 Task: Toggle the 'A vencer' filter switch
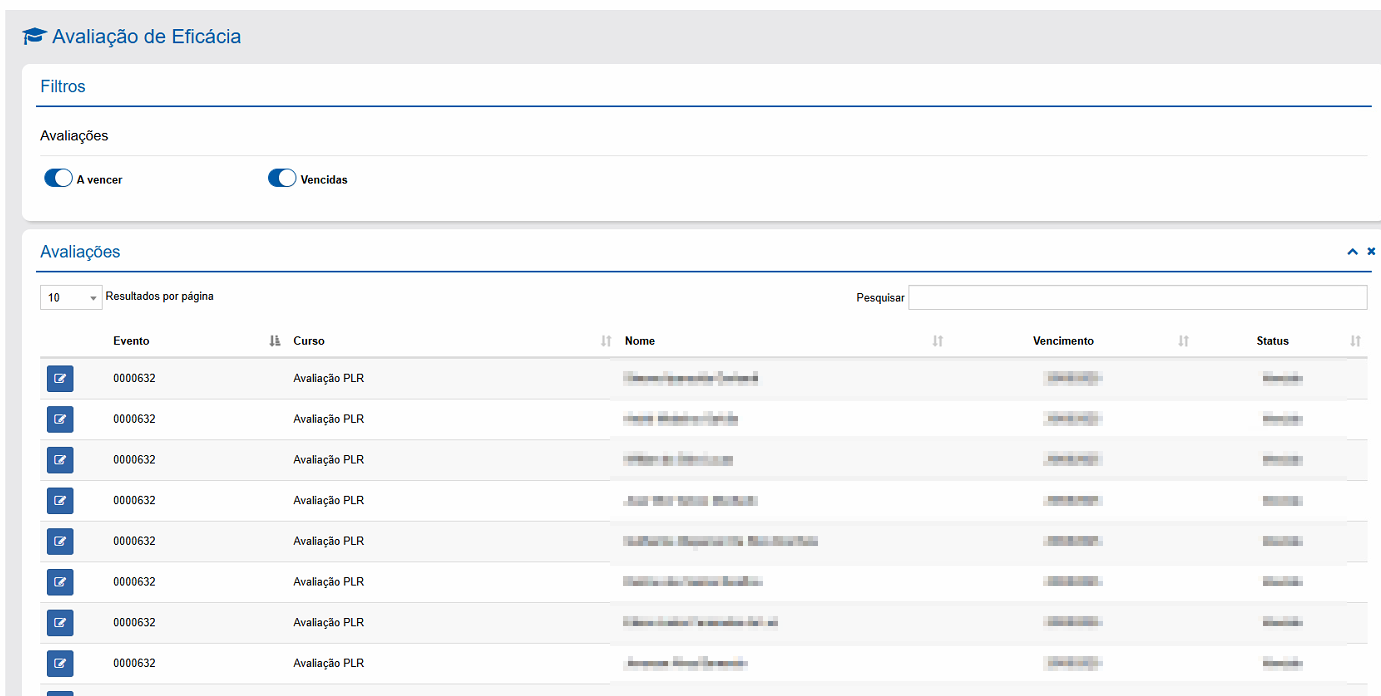point(58,179)
